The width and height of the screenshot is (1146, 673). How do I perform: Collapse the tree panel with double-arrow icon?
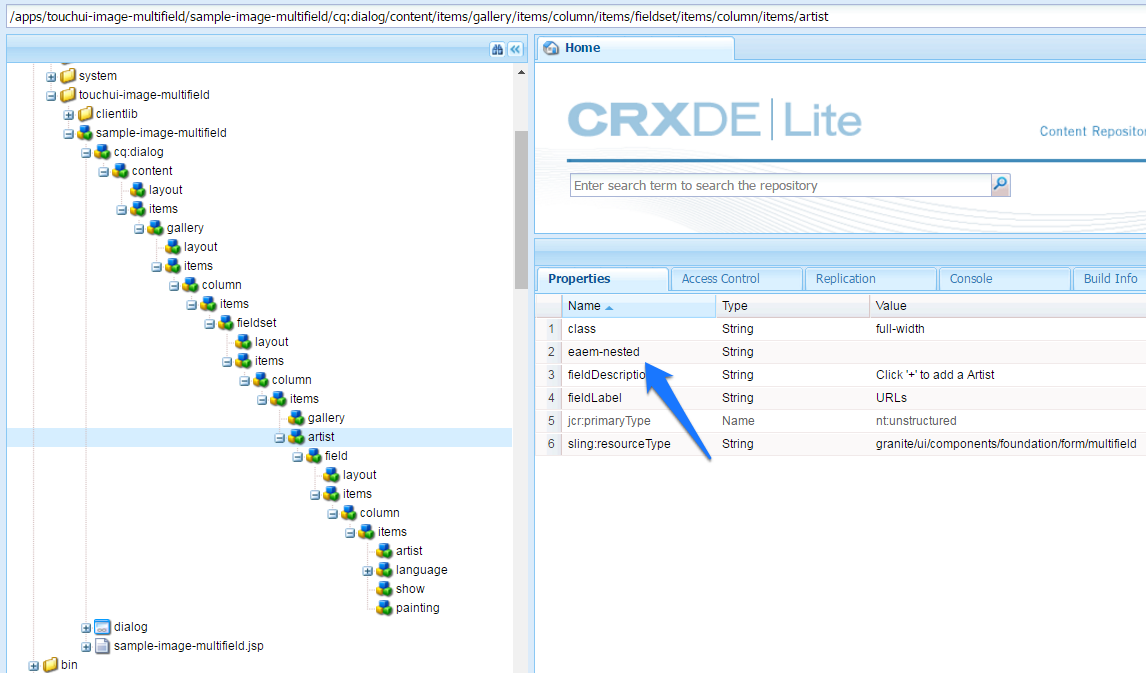(515, 49)
